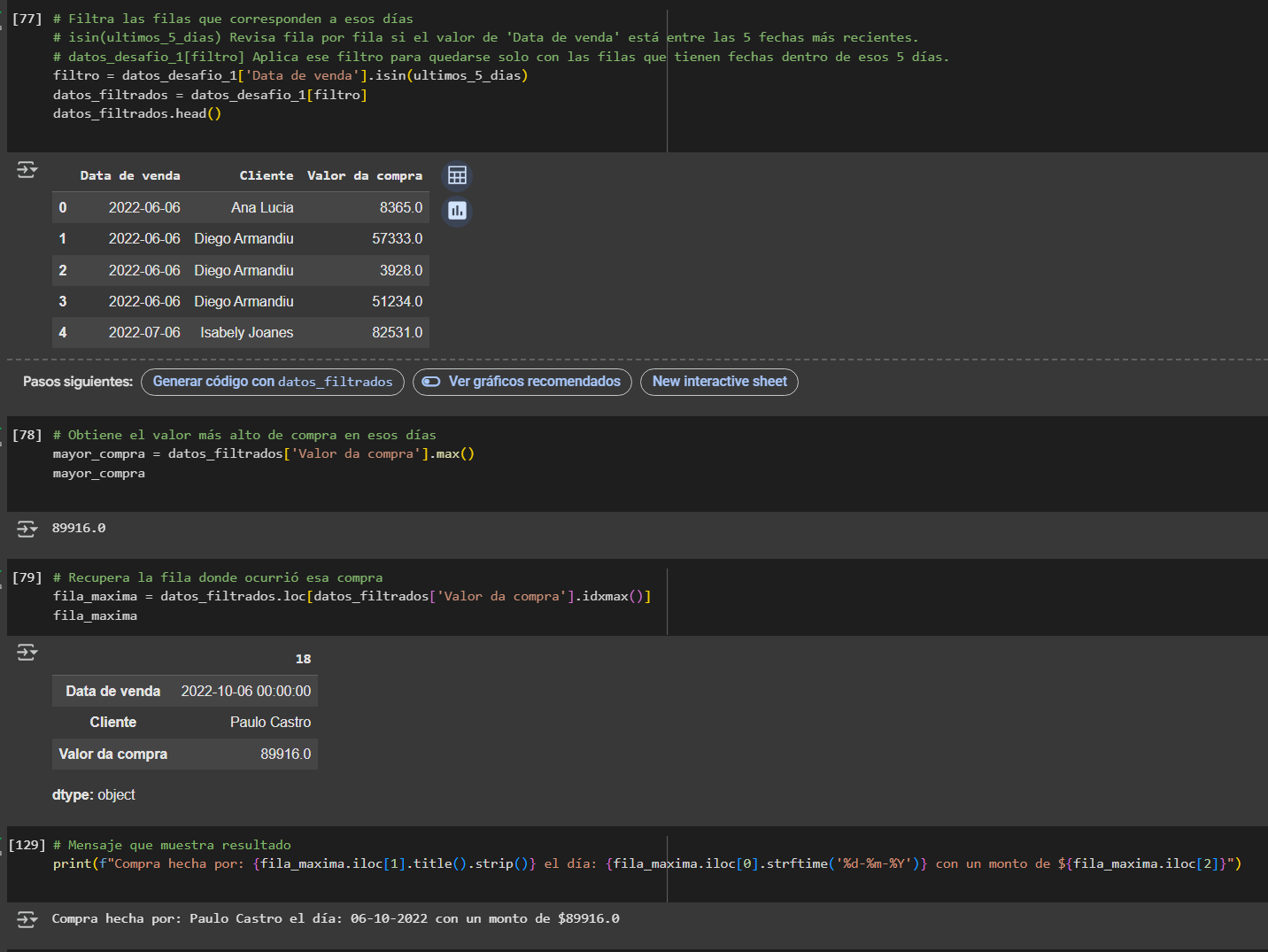Toggle output icon of cell 77
The height and width of the screenshot is (952, 1268).
coord(27,169)
